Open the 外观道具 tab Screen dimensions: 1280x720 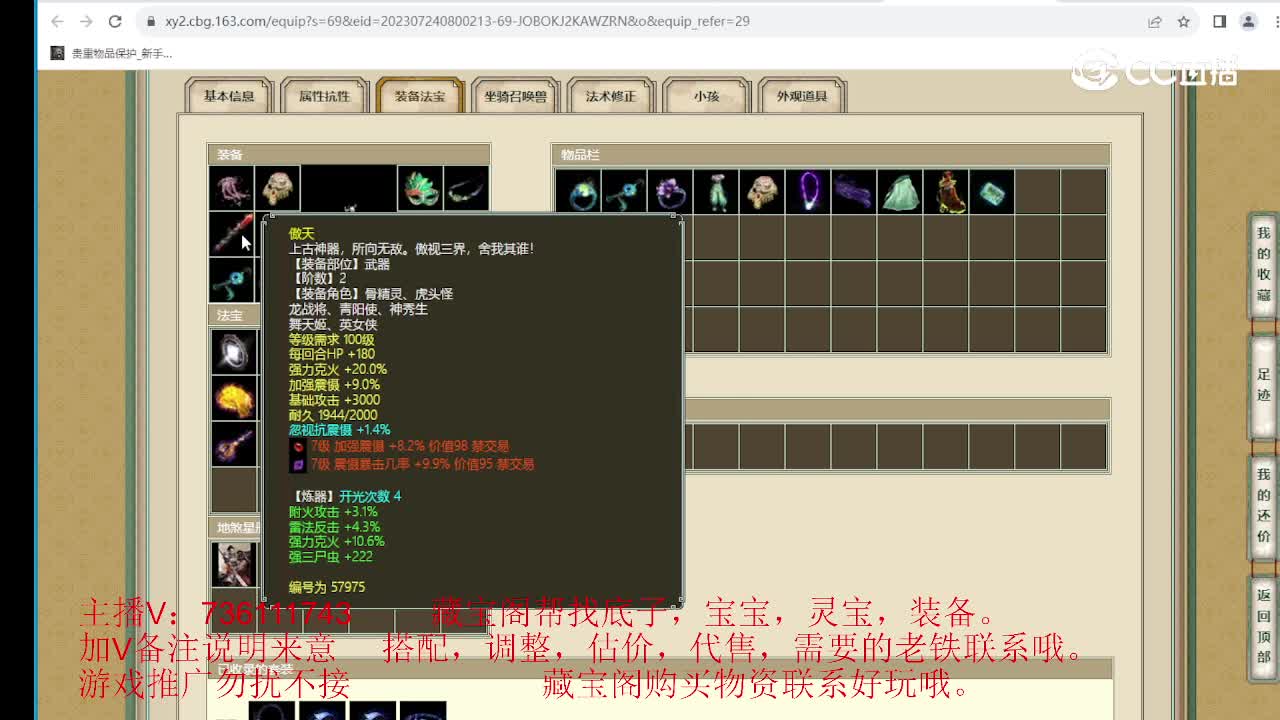(802, 96)
